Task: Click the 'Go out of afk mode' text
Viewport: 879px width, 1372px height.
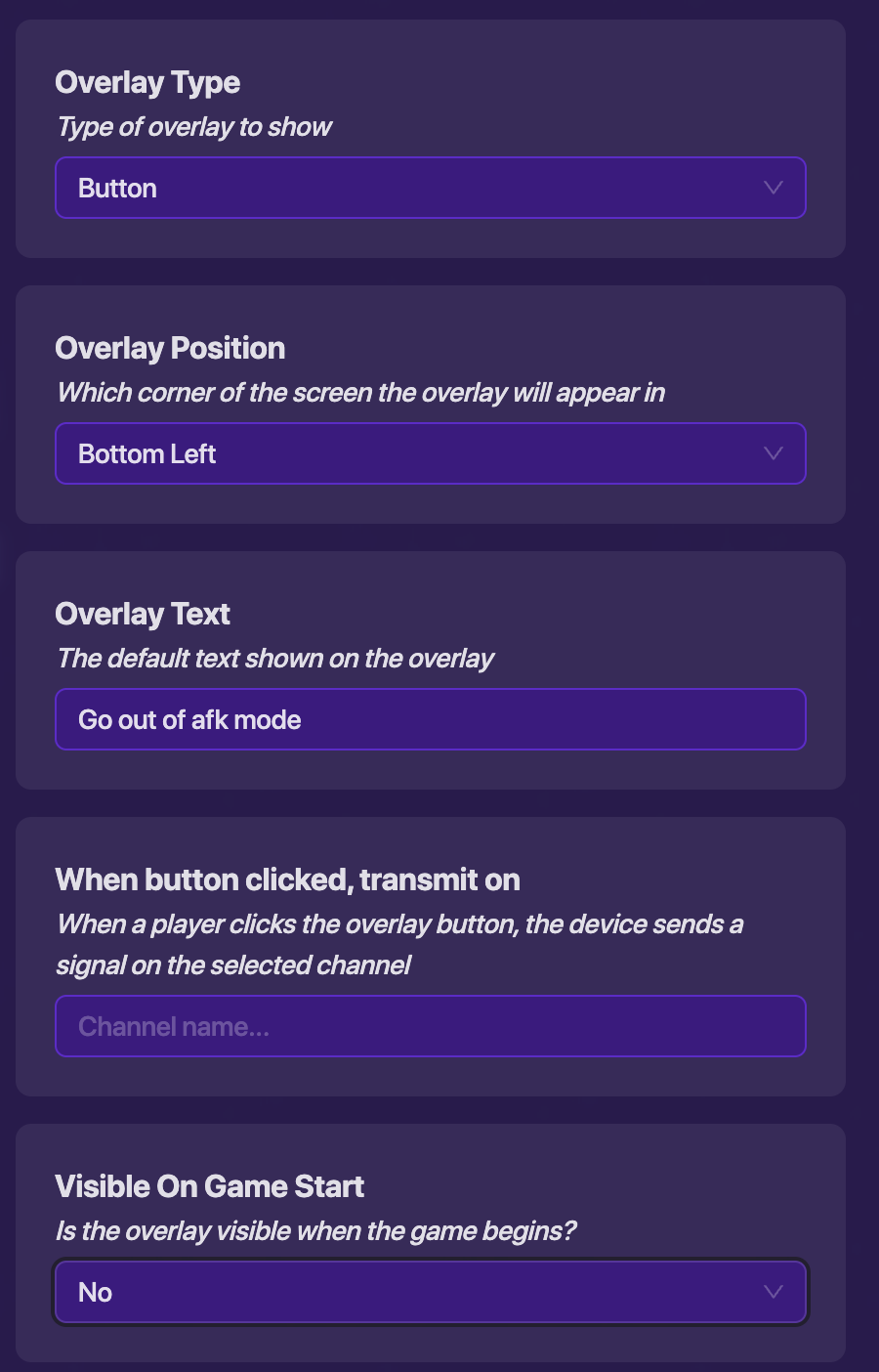Action: (x=189, y=720)
